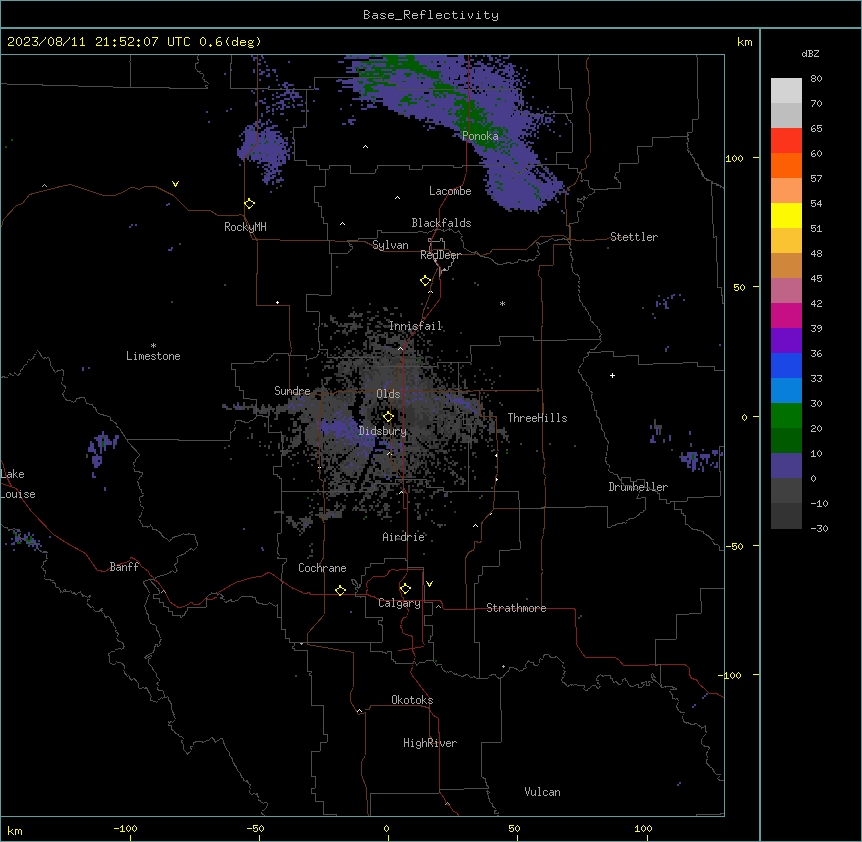Click the Olds town label
This screenshot has width=862, height=842.
[x=388, y=394]
